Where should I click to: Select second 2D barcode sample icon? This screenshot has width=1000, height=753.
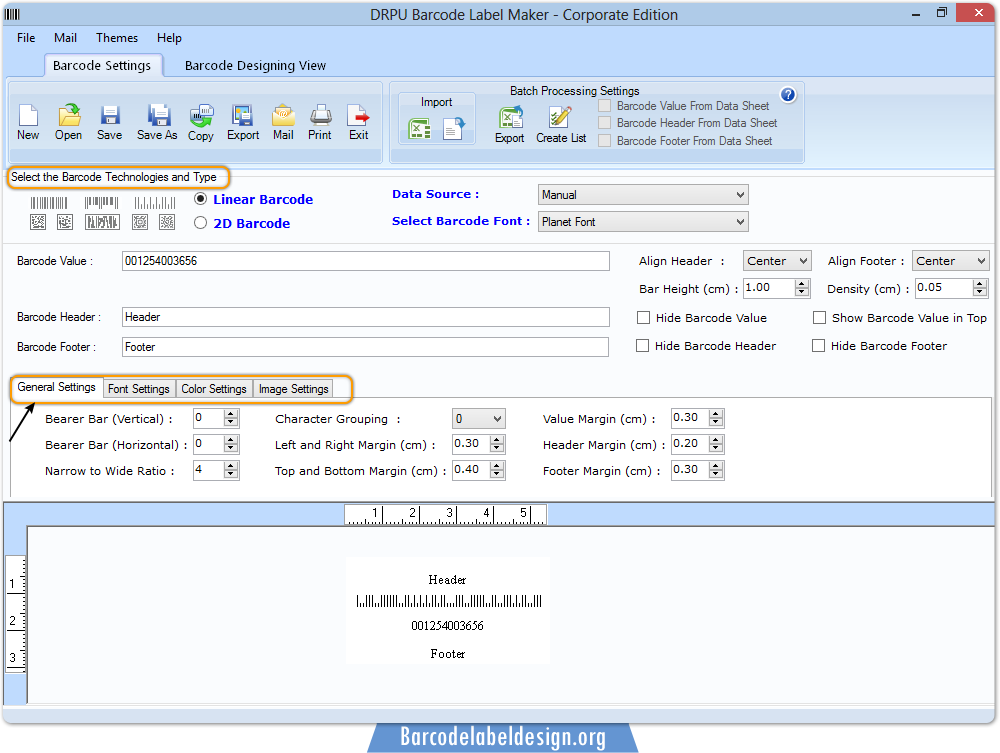[x=65, y=222]
